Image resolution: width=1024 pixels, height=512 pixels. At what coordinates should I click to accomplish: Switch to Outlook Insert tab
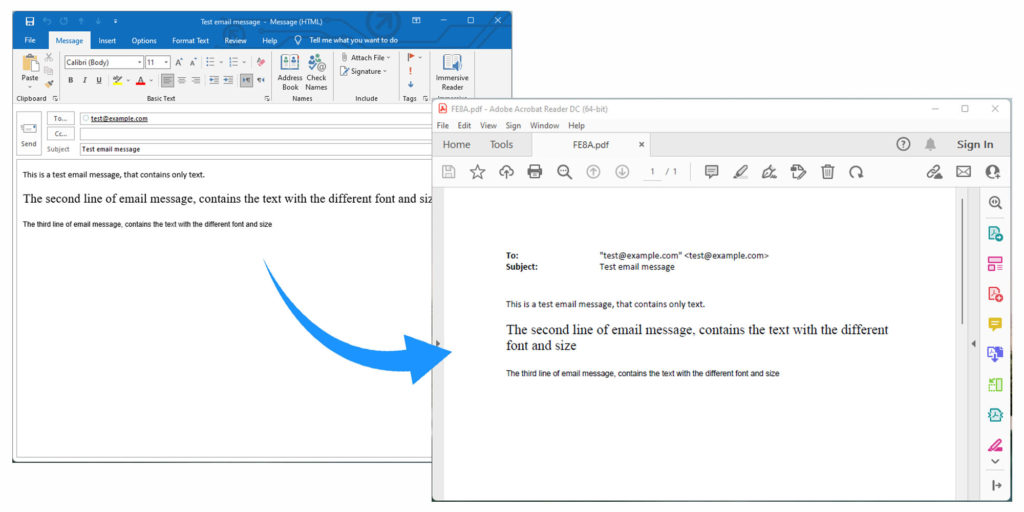click(107, 40)
